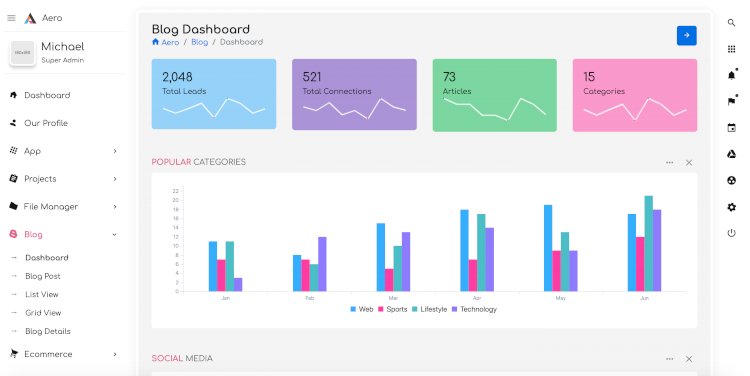Click the POPULAR CATEGORIES heading
Viewport: 750px width, 376px height.
pos(199,162)
